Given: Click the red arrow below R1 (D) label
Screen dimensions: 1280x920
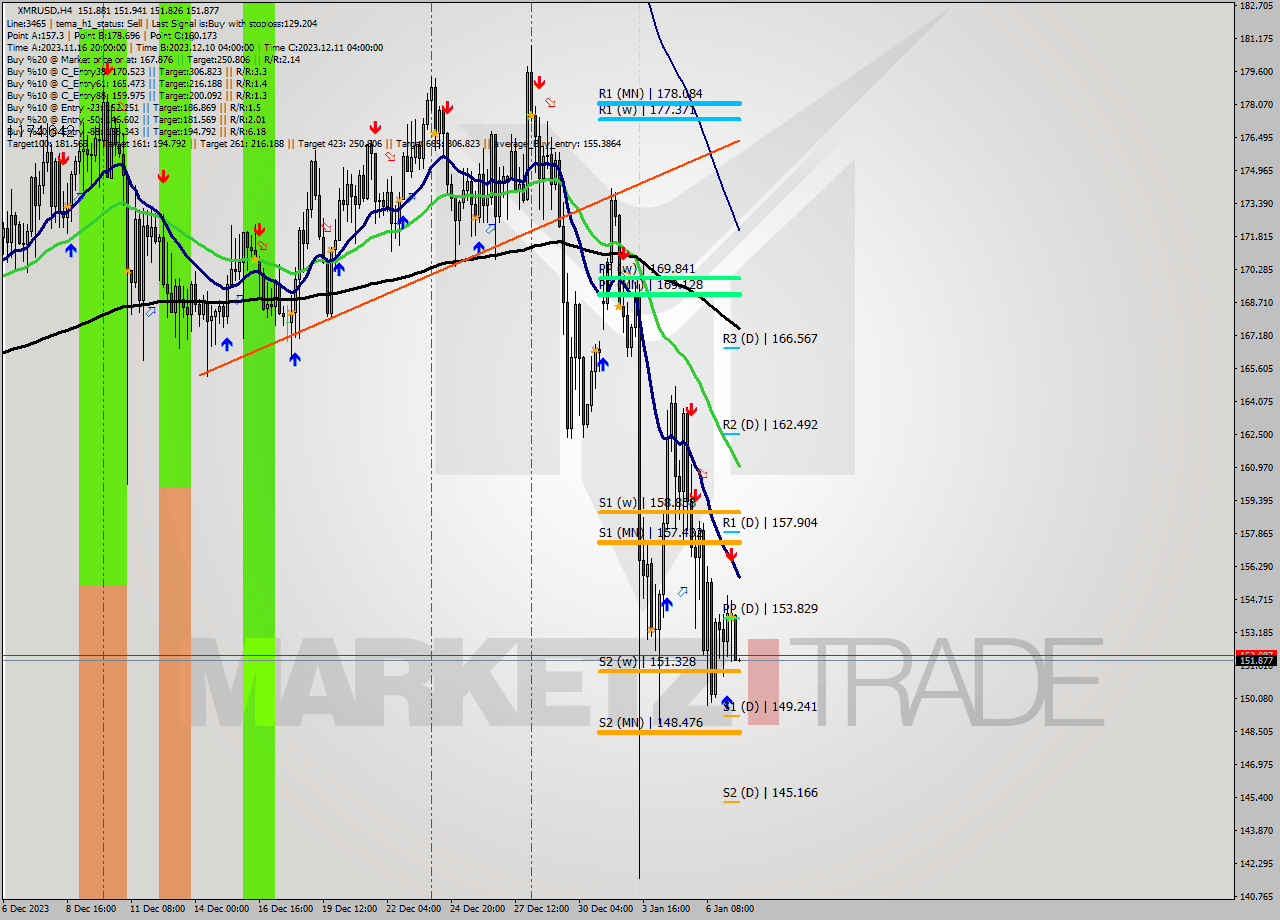Looking at the screenshot, I should pyautogui.click(x=732, y=554).
